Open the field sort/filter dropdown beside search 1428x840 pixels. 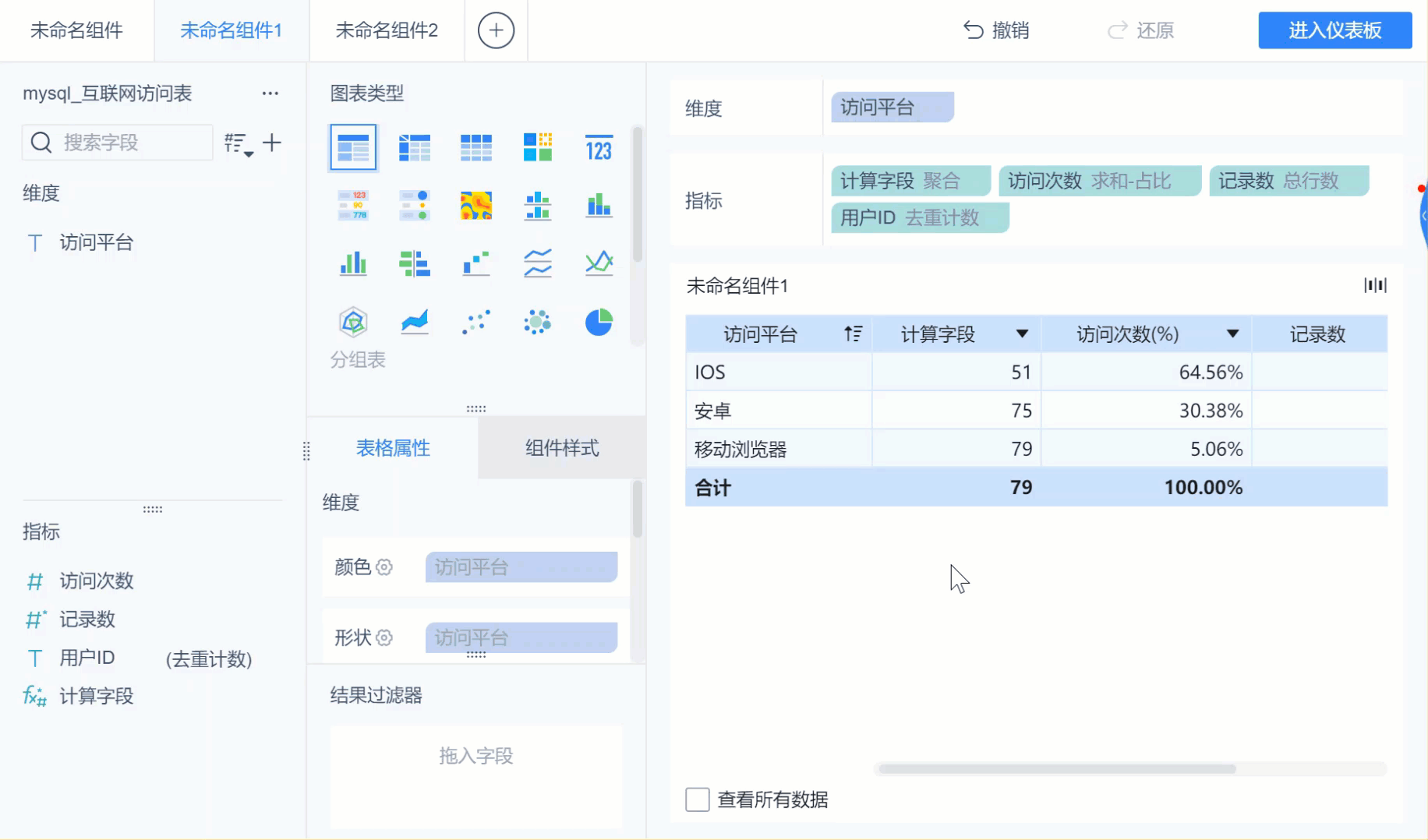coord(239,144)
